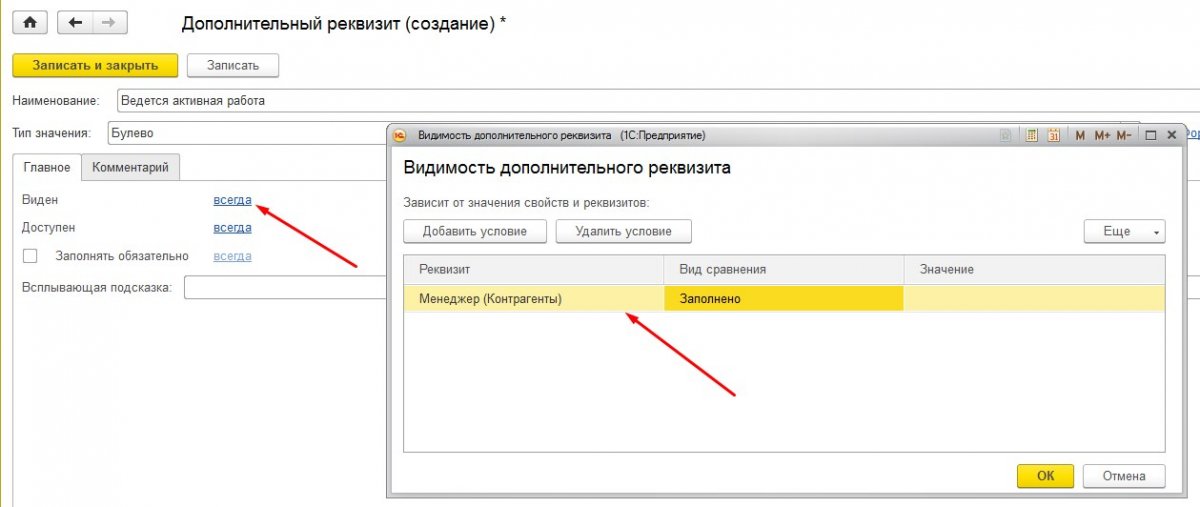Switch to the 'Комментарий' tab
The width and height of the screenshot is (1200, 507).
click(x=130, y=167)
